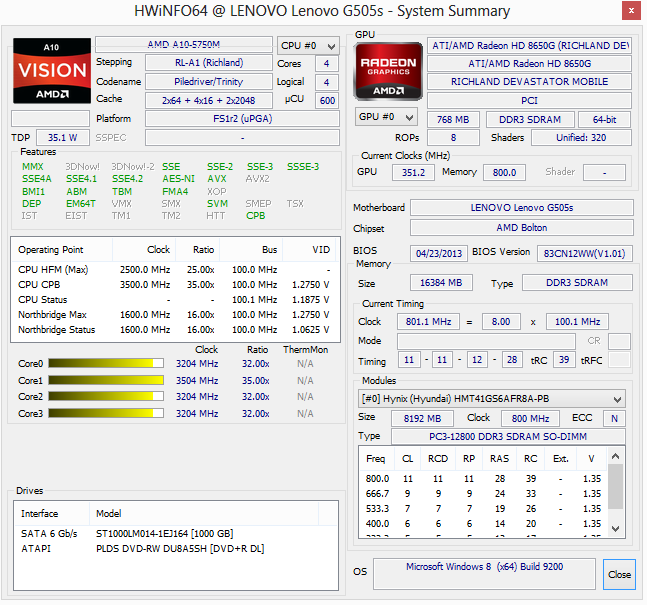
Task: Select the Northbridge Status row
Action: coord(174,330)
